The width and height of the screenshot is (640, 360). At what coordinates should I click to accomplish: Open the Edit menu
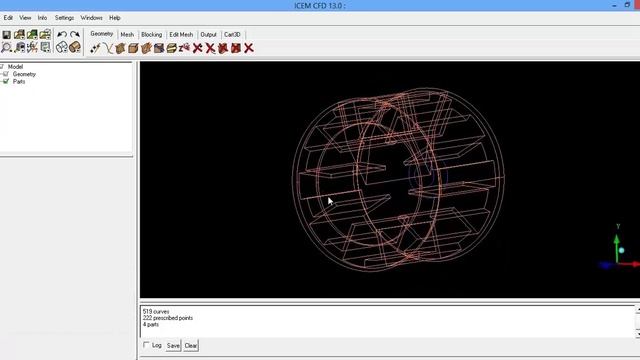click(8, 18)
